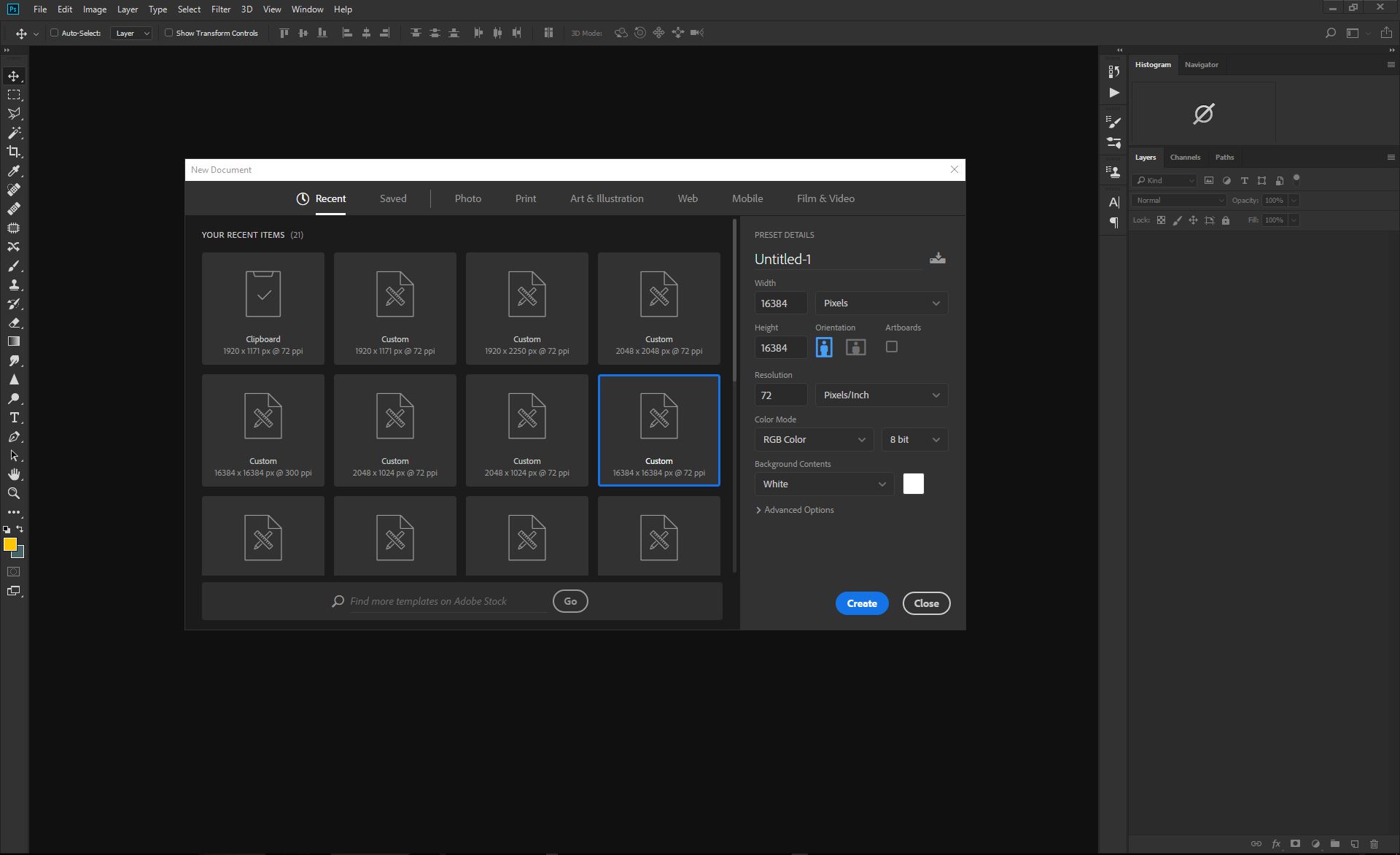The width and height of the screenshot is (1400, 855).
Task: Select the Brush tool
Action: (14, 266)
